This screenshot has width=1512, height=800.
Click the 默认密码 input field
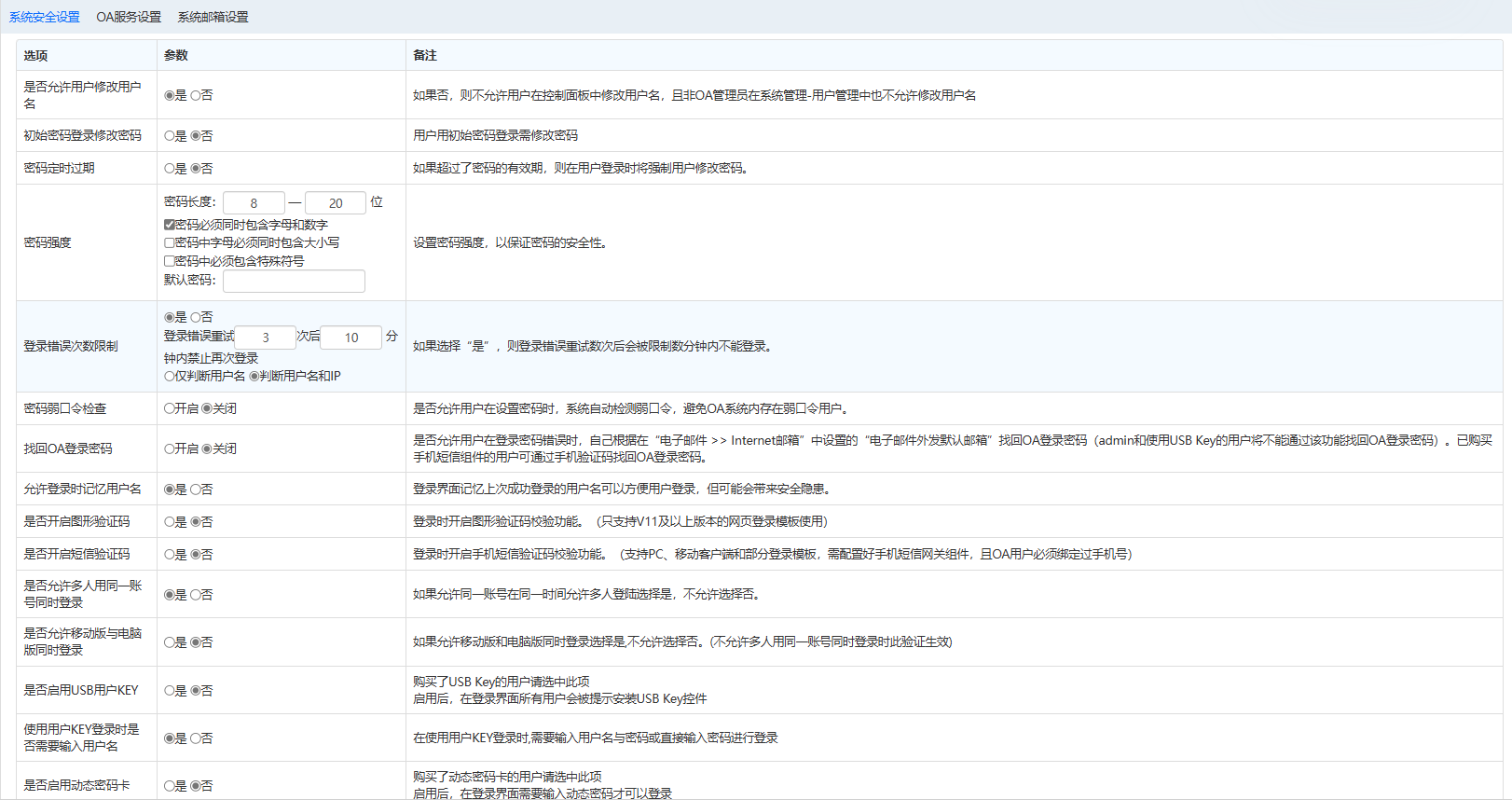(x=294, y=281)
